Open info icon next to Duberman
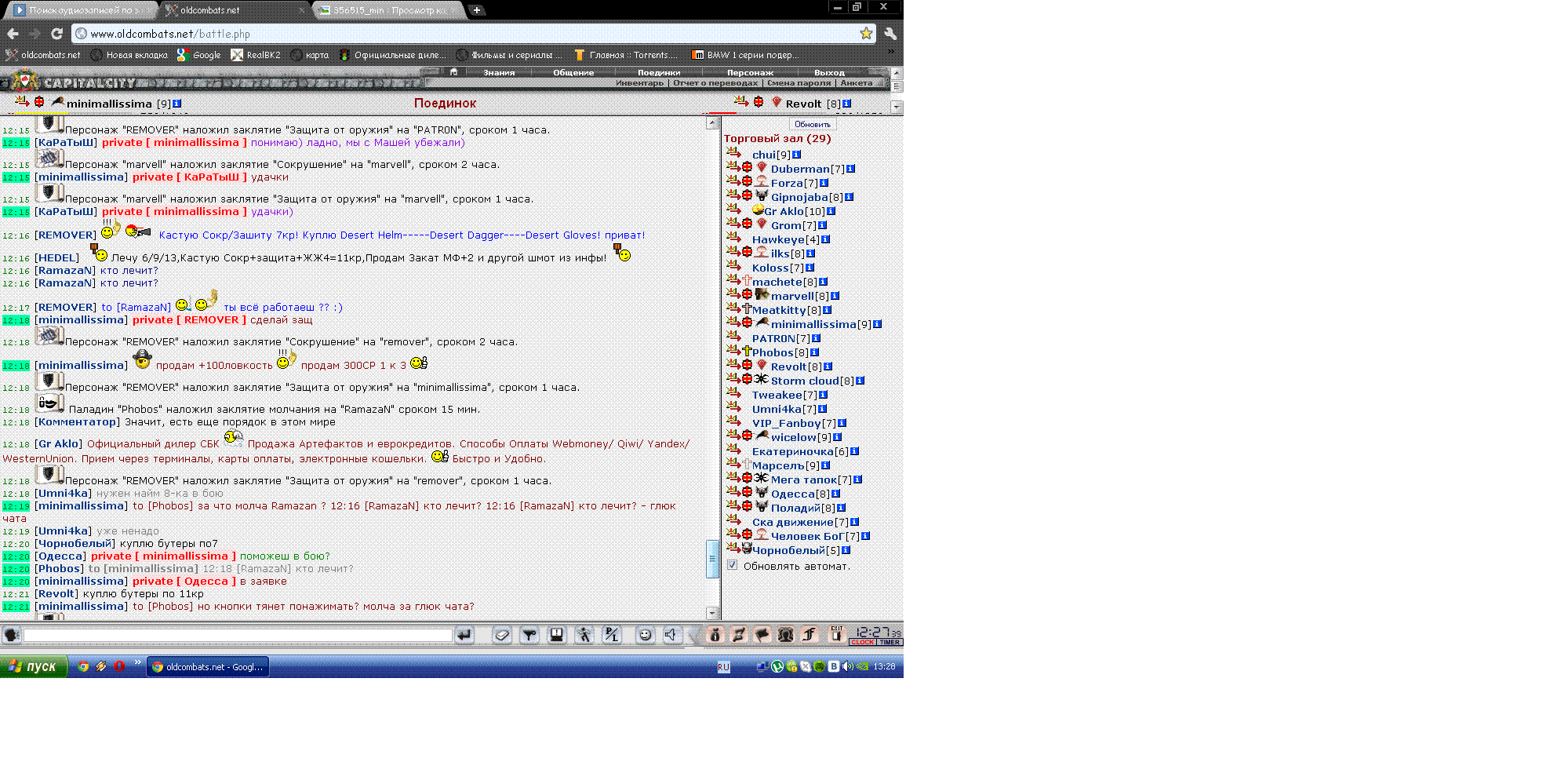The width and height of the screenshot is (1568, 784). pyautogui.click(x=851, y=169)
